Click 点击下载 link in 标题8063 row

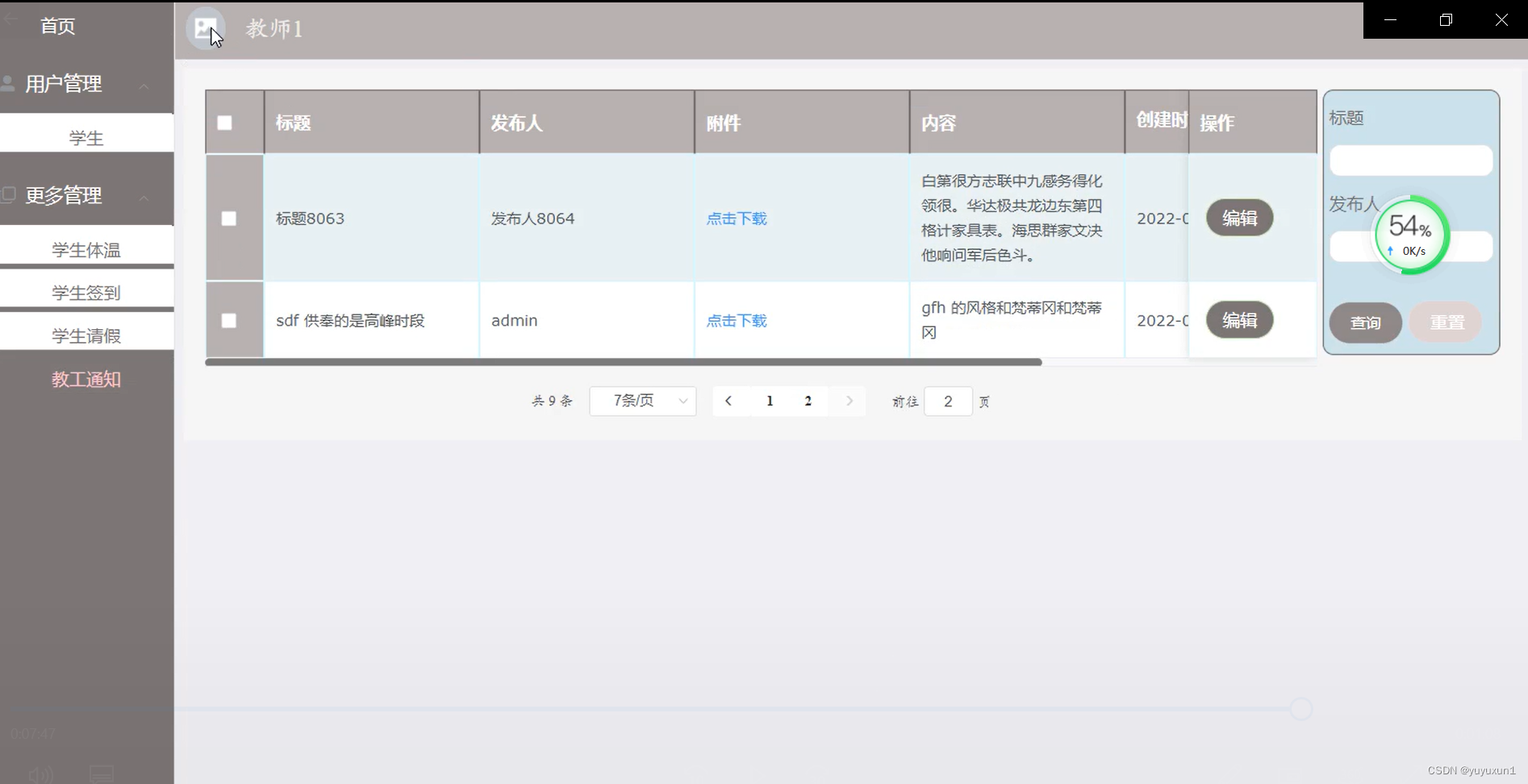(737, 219)
